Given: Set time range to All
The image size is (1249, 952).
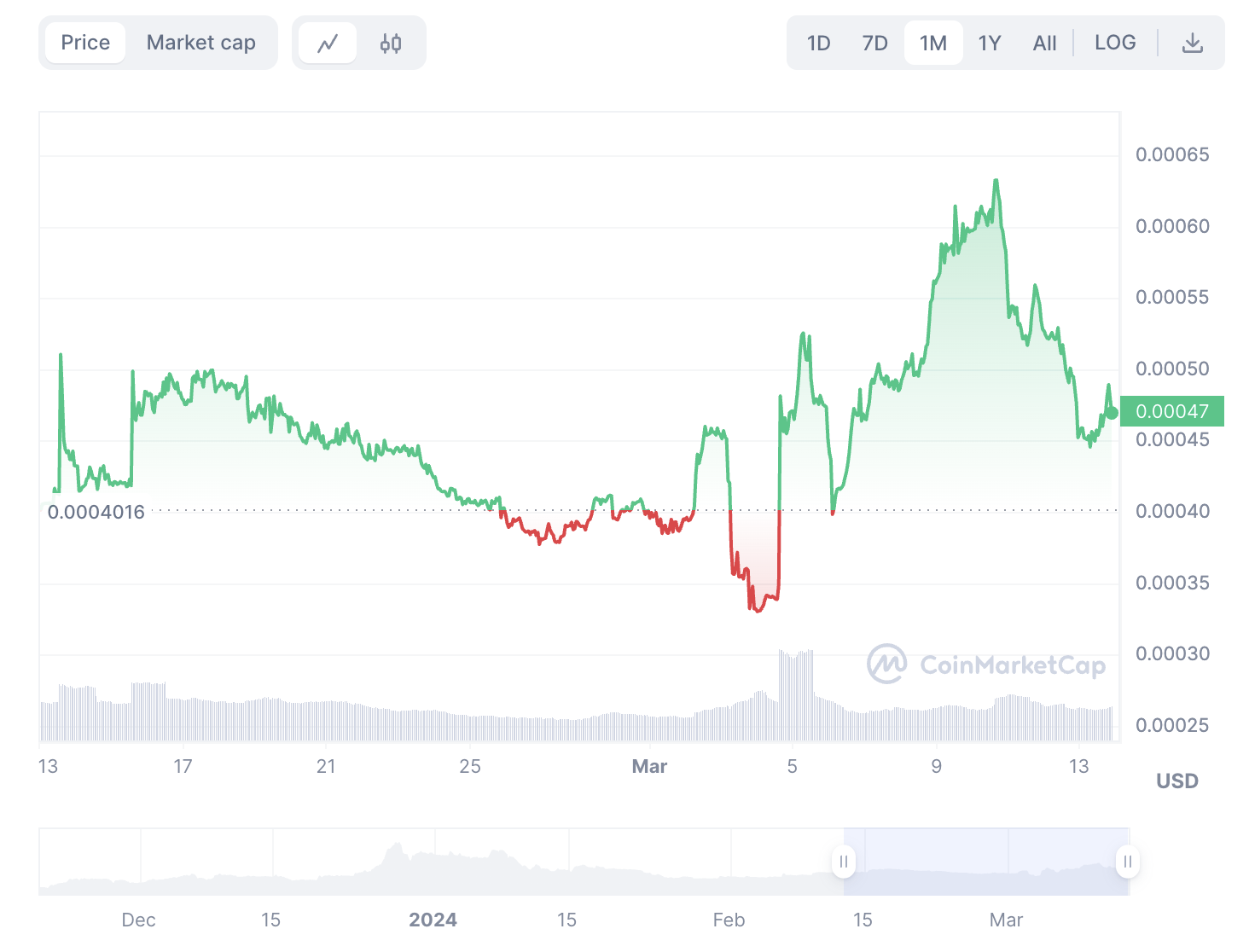Looking at the screenshot, I should pyautogui.click(x=1045, y=43).
